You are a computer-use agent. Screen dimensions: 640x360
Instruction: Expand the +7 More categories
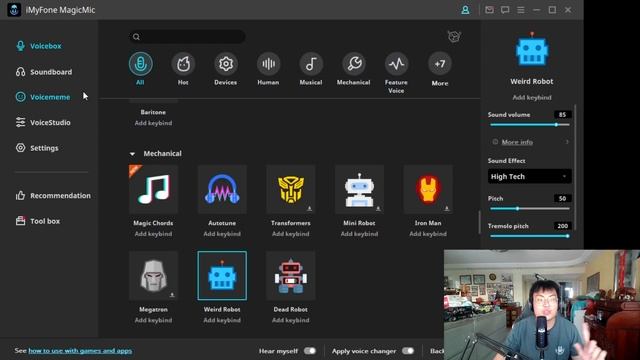[440, 64]
